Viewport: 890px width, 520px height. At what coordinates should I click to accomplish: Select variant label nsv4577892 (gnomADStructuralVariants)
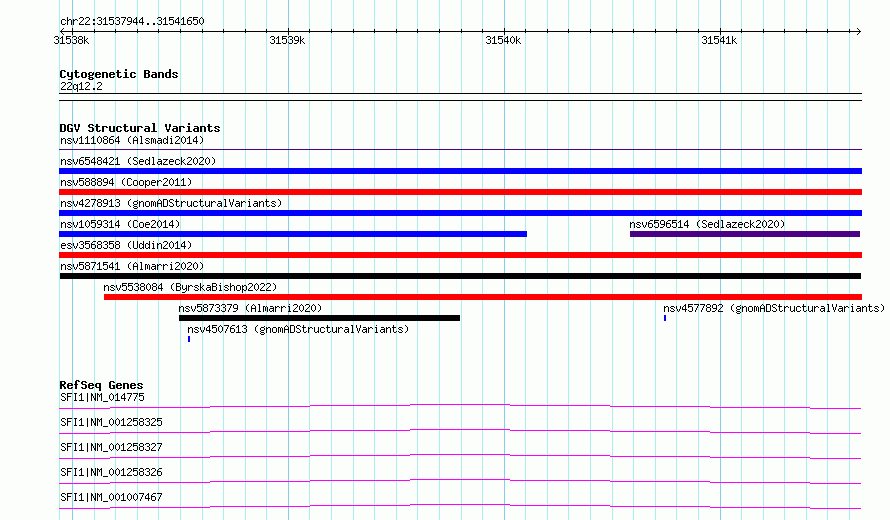pyautogui.click(x=774, y=308)
